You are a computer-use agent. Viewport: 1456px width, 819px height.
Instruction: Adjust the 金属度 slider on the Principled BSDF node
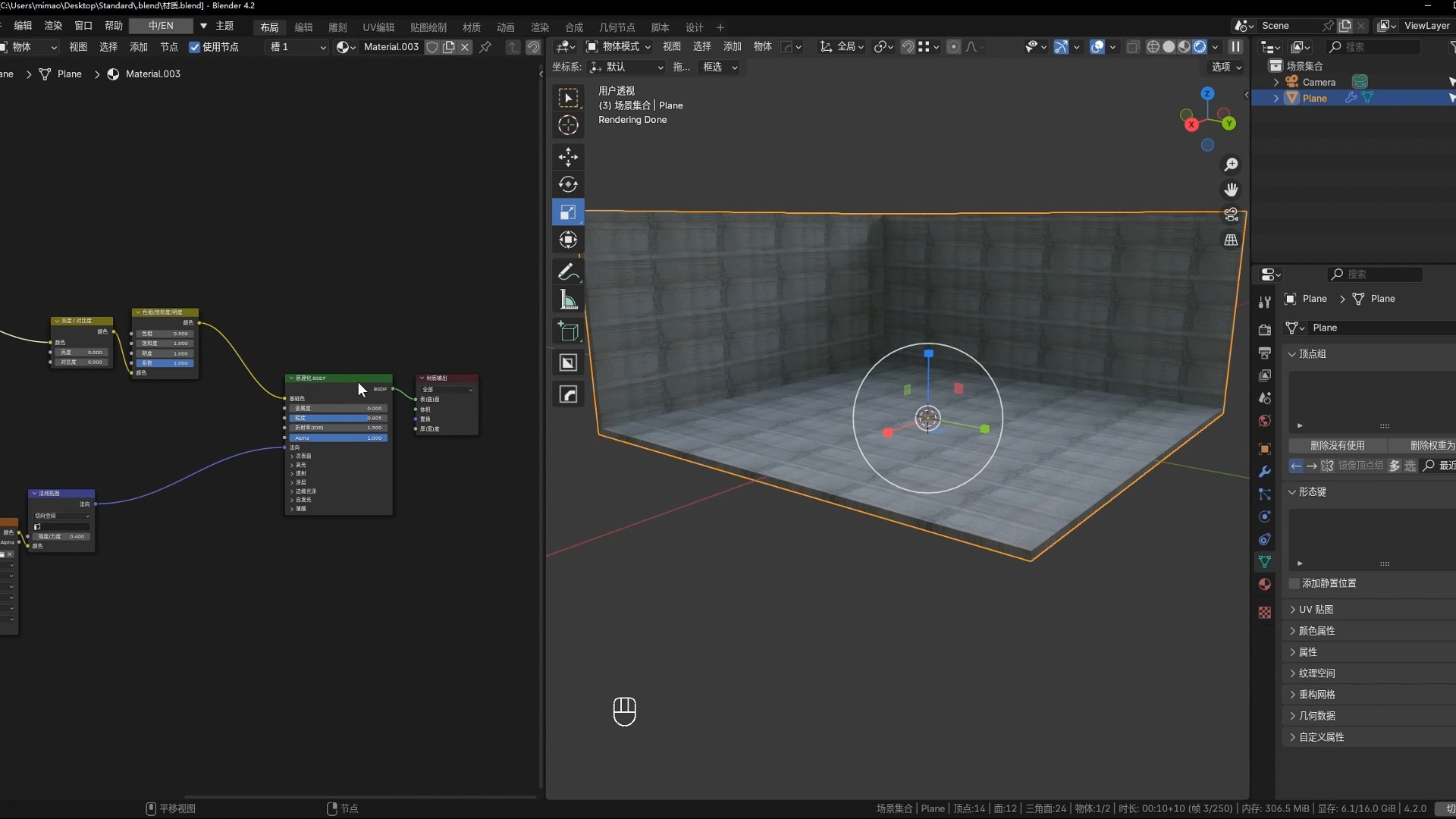[339, 408]
